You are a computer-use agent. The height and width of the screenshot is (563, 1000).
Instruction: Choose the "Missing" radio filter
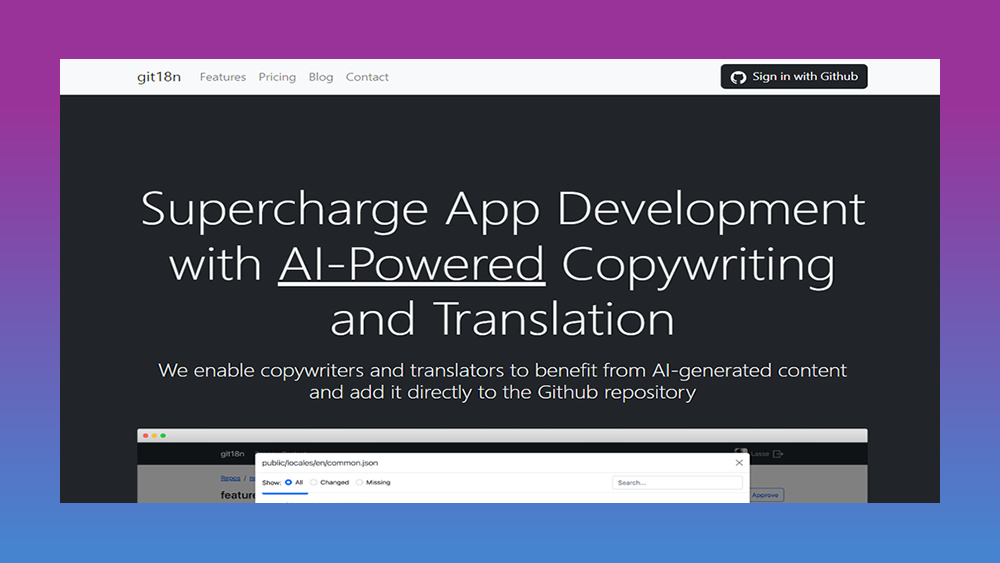point(360,482)
